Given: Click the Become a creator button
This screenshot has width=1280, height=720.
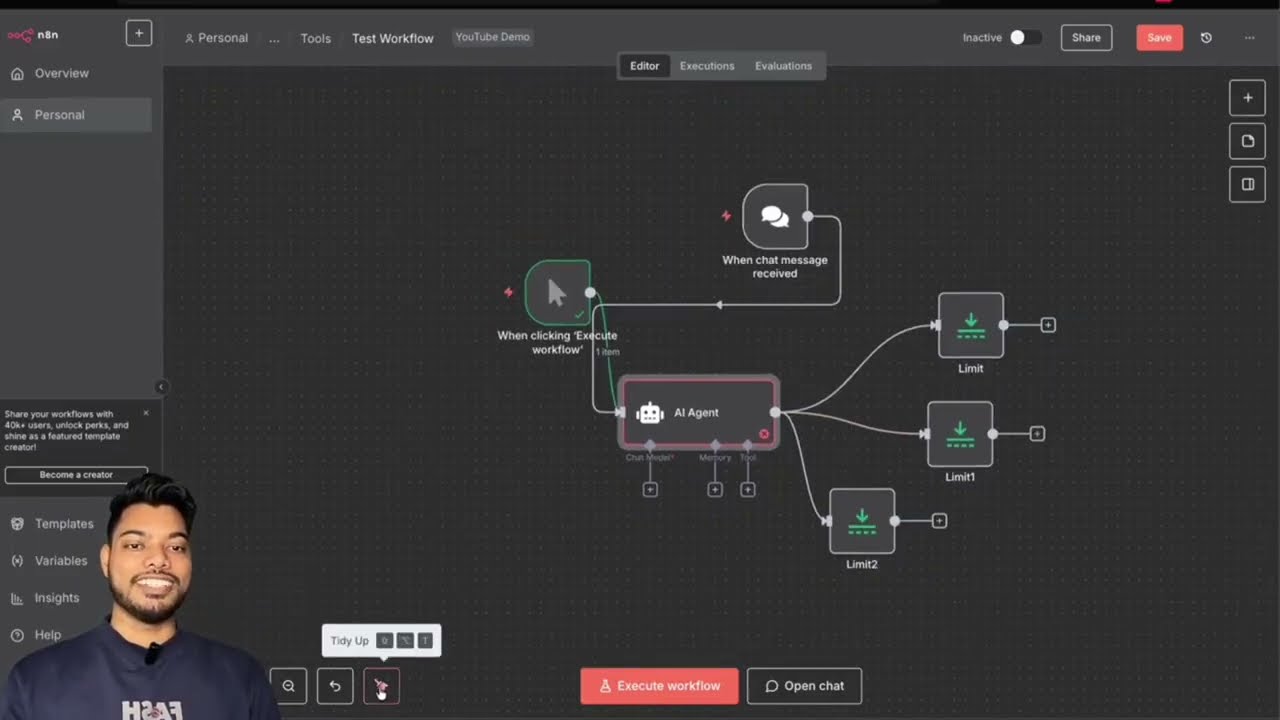Looking at the screenshot, I should click(76, 475).
